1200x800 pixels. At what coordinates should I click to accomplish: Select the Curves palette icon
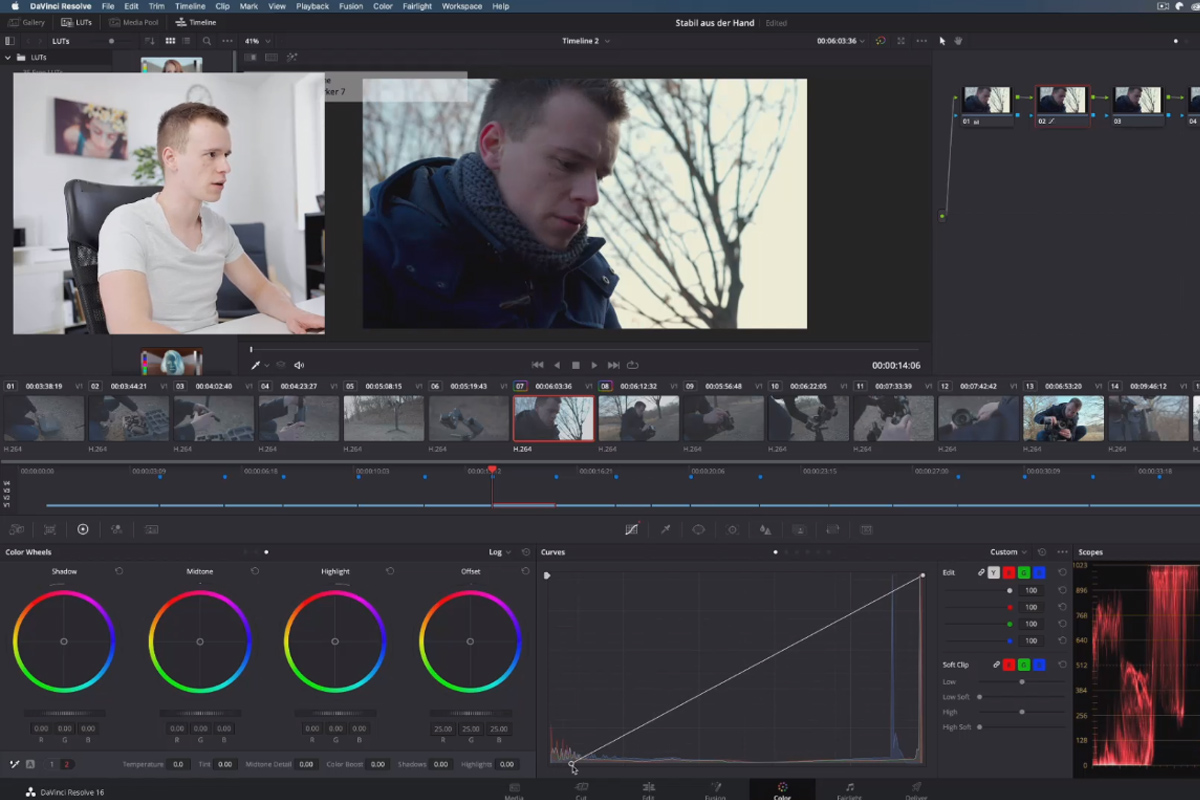[x=632, y=530]
